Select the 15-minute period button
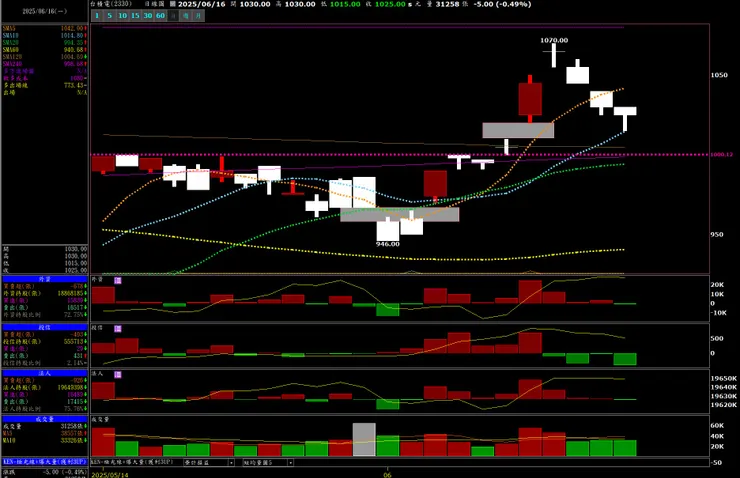 click(135, 16)
